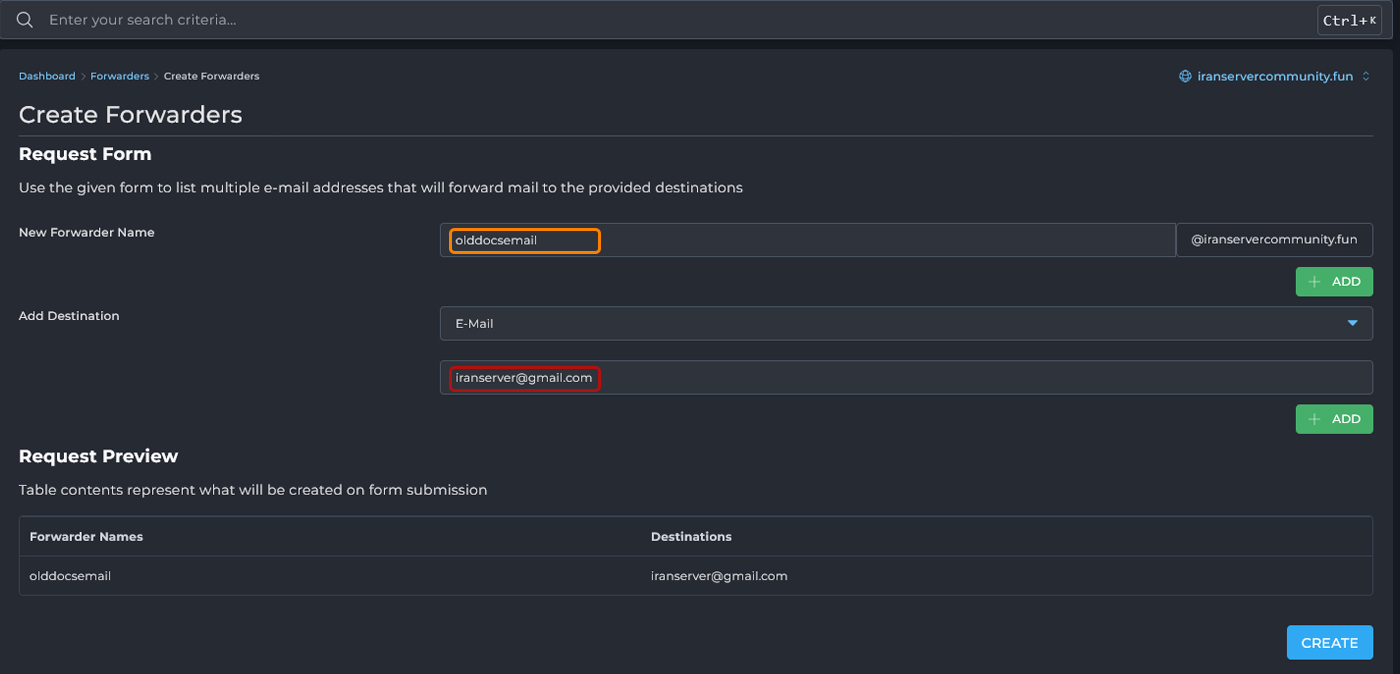Open the iranservercommunity.fun domain selector
The height and width of the screenshot is (674, 1400).
tap(1274, 76)
